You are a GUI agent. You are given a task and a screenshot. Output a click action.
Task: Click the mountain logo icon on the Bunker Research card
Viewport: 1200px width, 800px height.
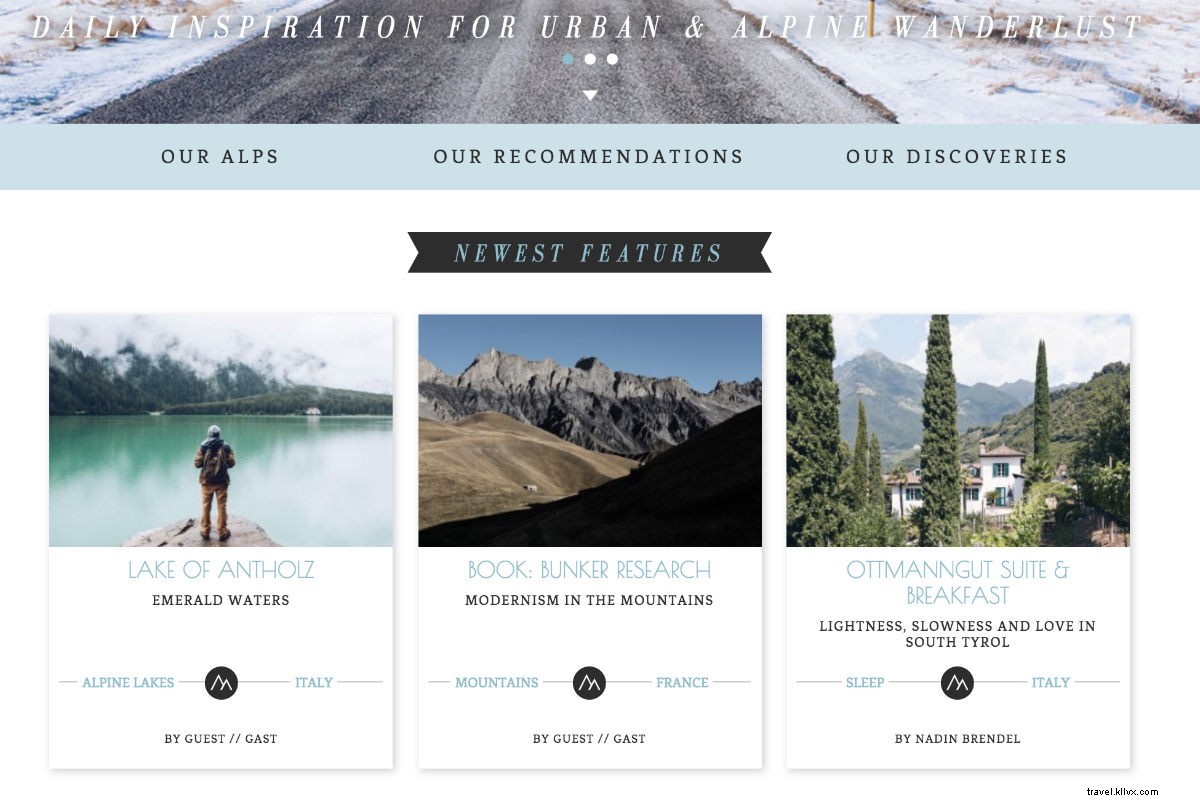point(590,682)
